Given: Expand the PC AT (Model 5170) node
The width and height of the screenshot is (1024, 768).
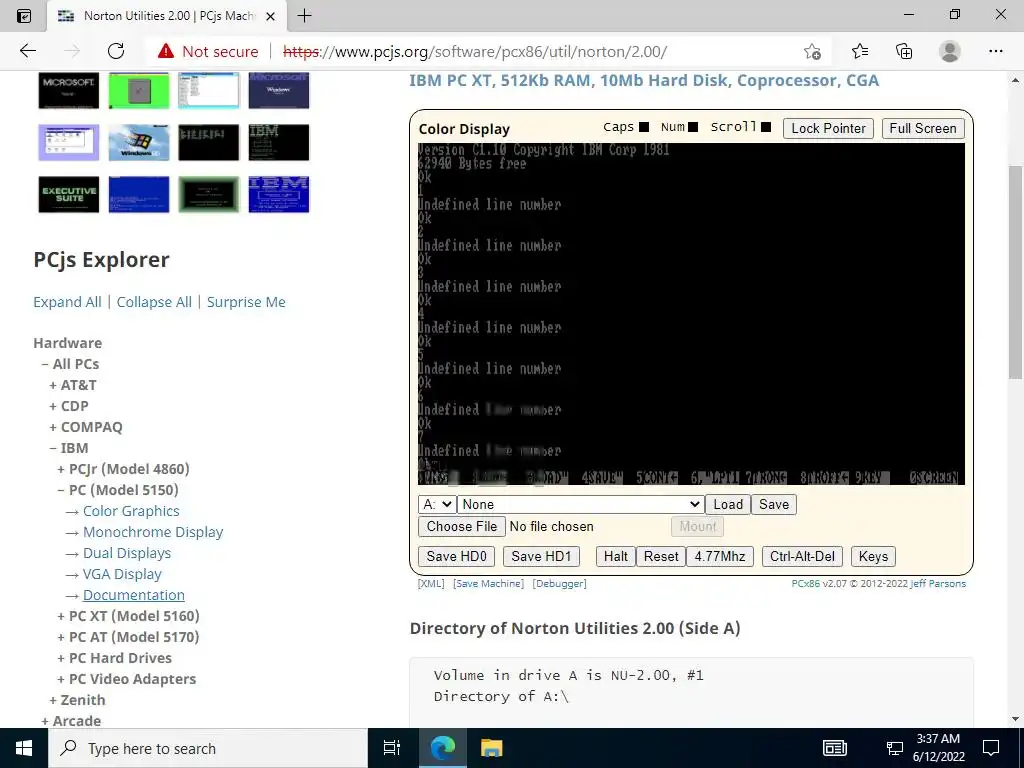Looking at the screenshot, I should tap(61, 637).
